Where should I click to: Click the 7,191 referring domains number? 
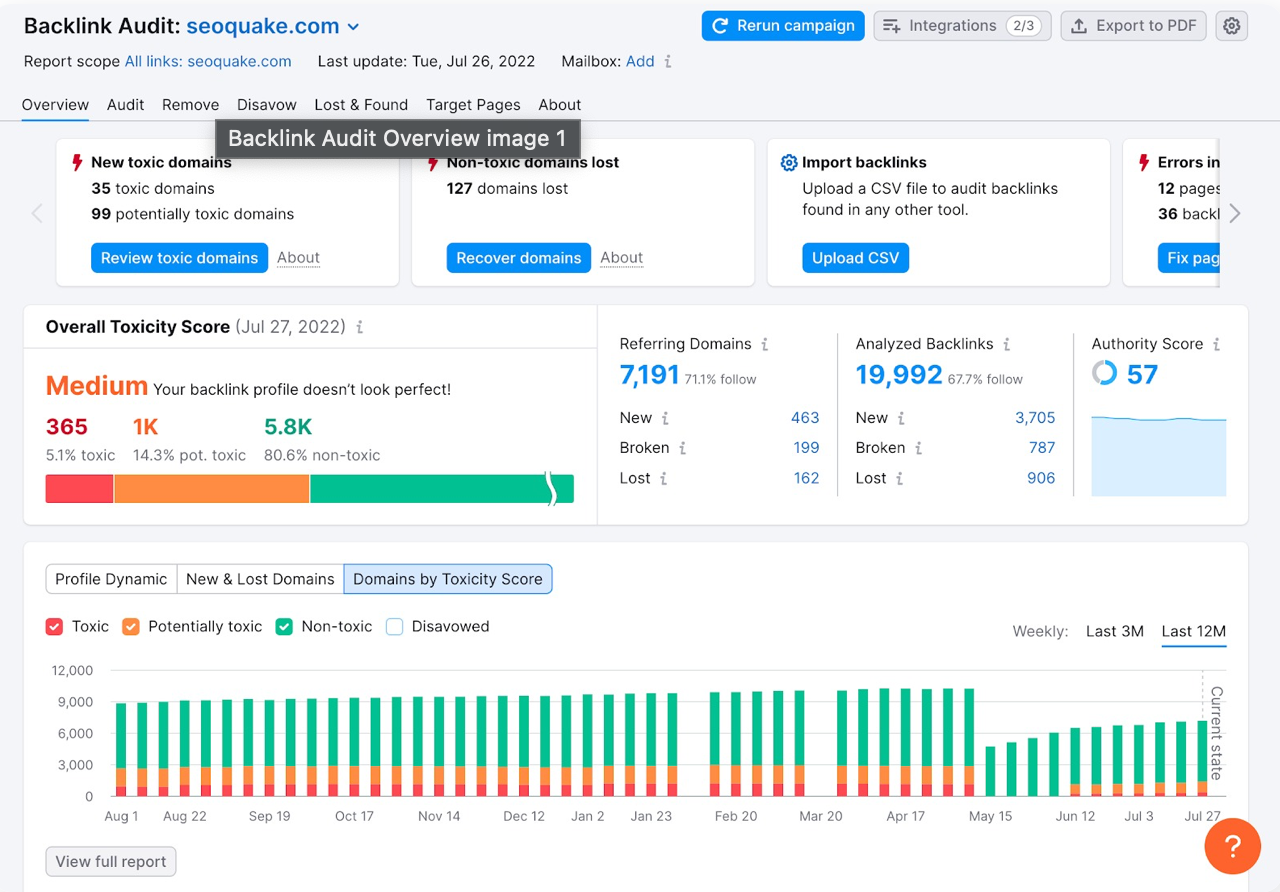pyautogui.click(x=649, y=375)
